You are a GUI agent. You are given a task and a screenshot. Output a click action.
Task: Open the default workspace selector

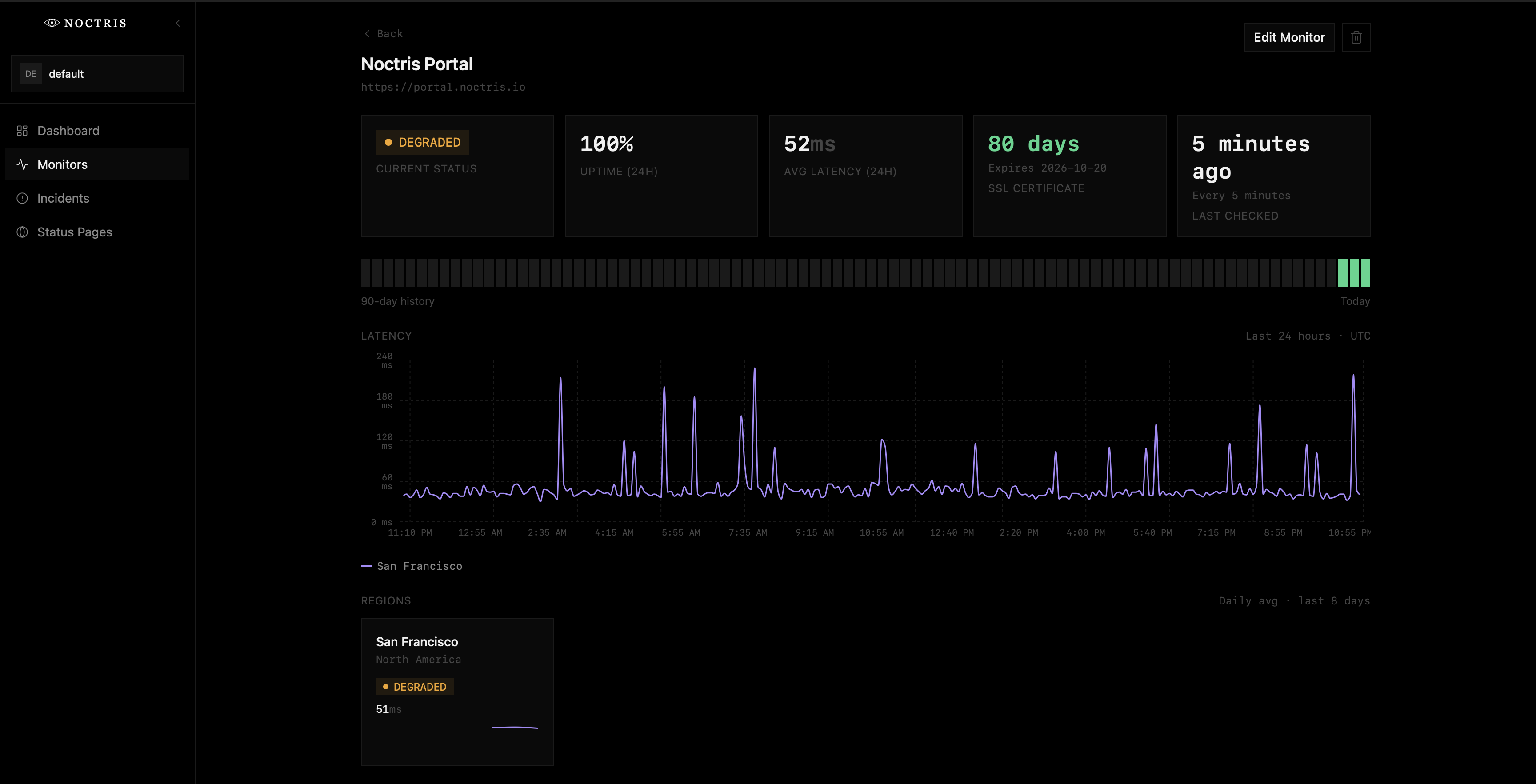(97, 74)
